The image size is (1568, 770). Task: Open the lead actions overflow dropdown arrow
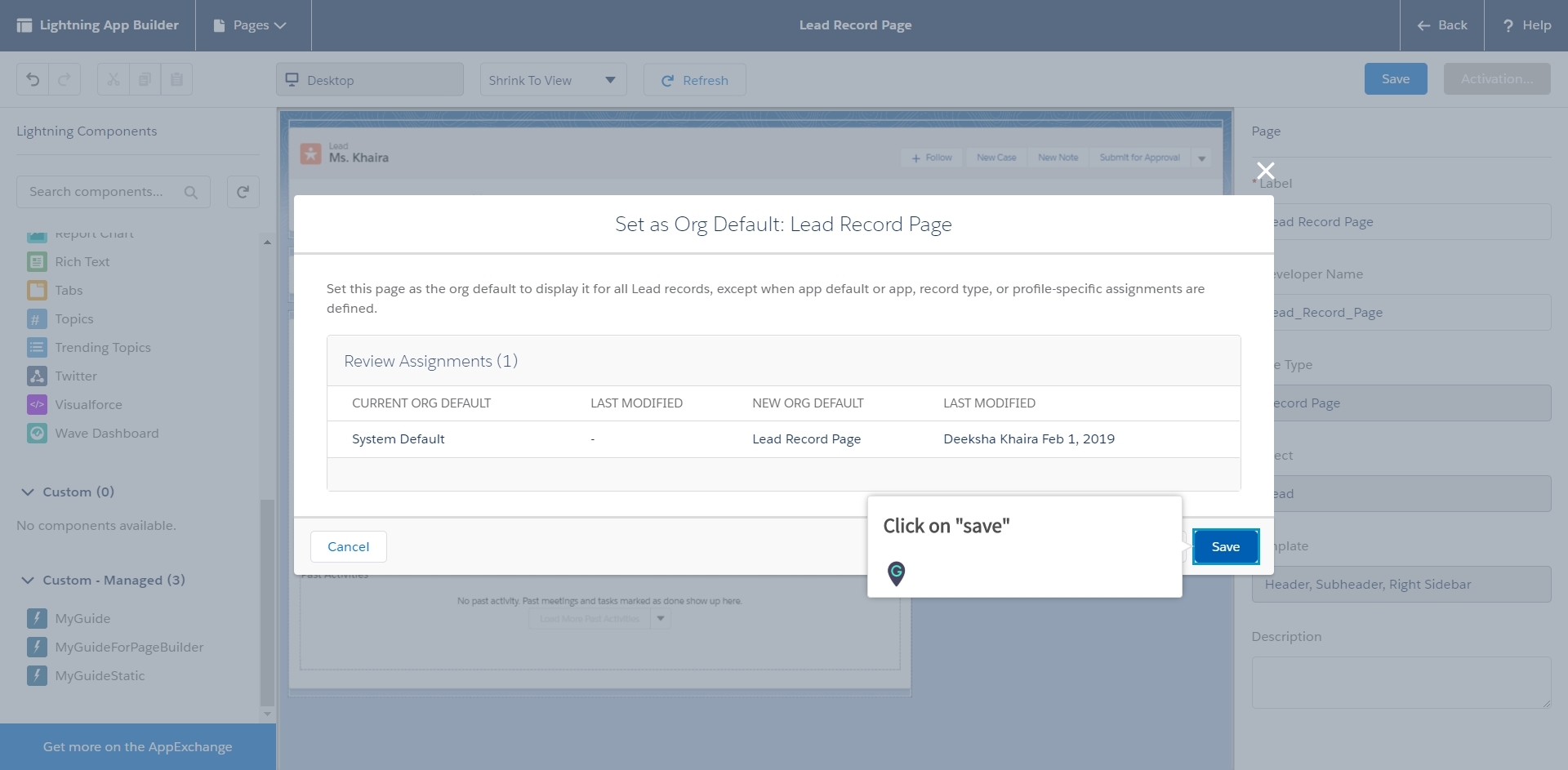[1201, 158]
